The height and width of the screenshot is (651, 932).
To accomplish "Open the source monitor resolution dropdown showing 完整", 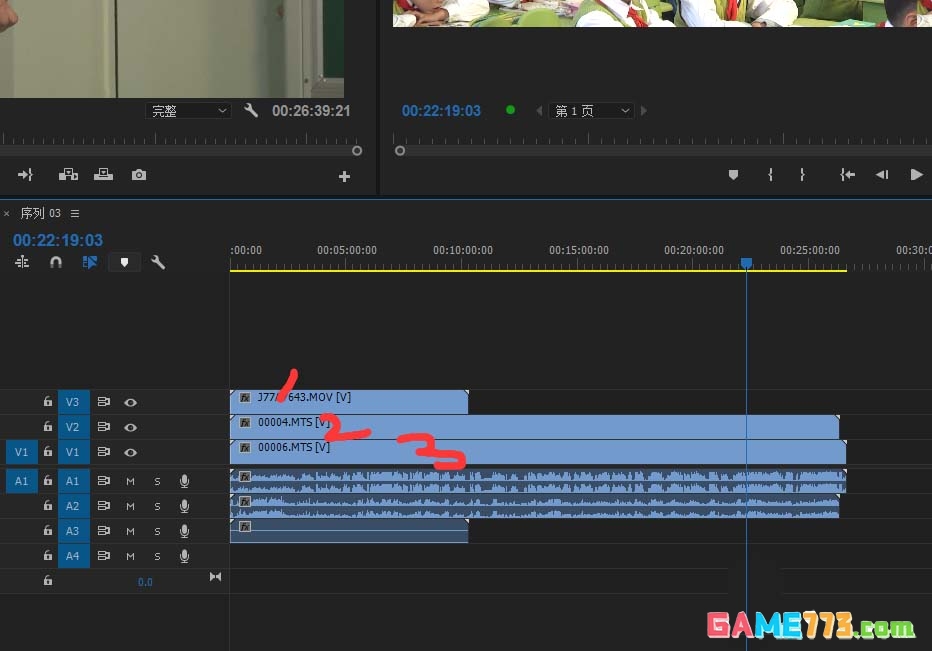I will (188, 111).
